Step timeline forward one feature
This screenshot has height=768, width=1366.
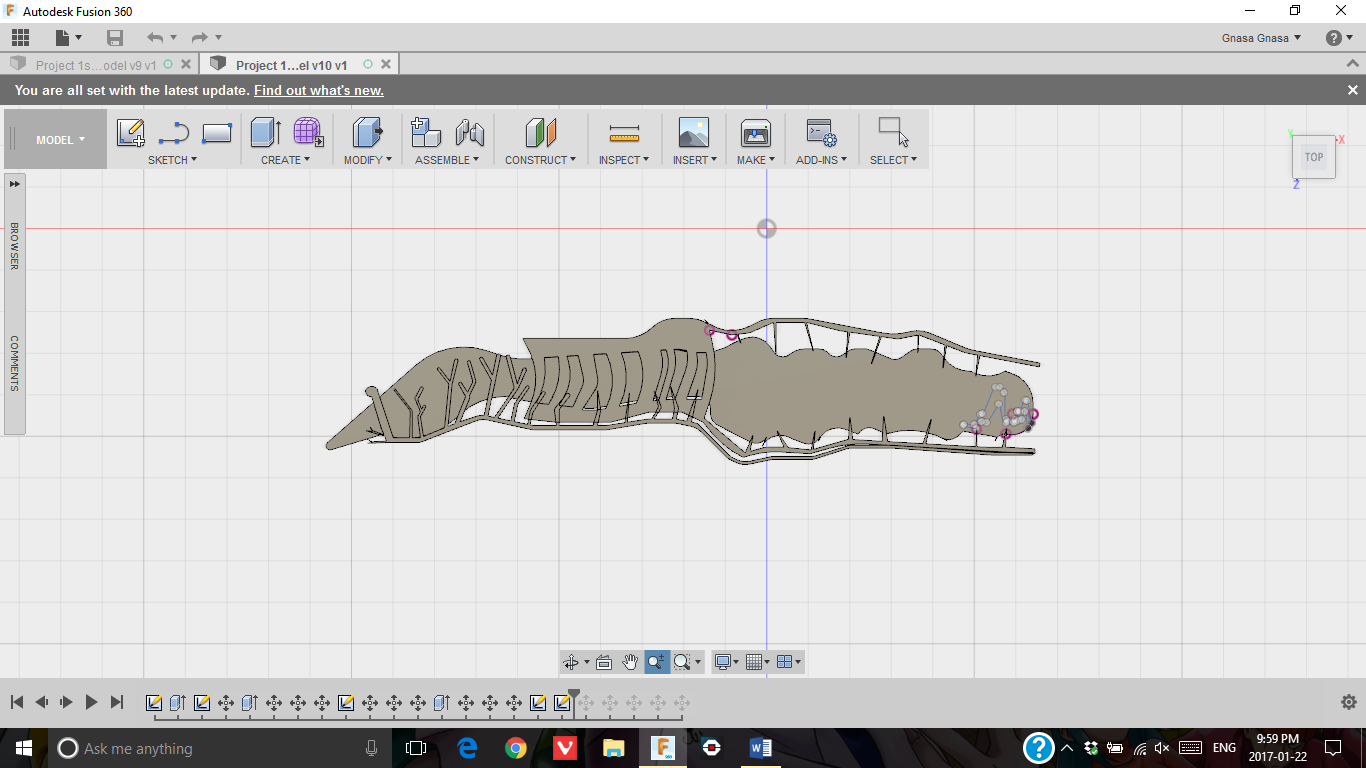pyautogui.click(x=66, y=702)
